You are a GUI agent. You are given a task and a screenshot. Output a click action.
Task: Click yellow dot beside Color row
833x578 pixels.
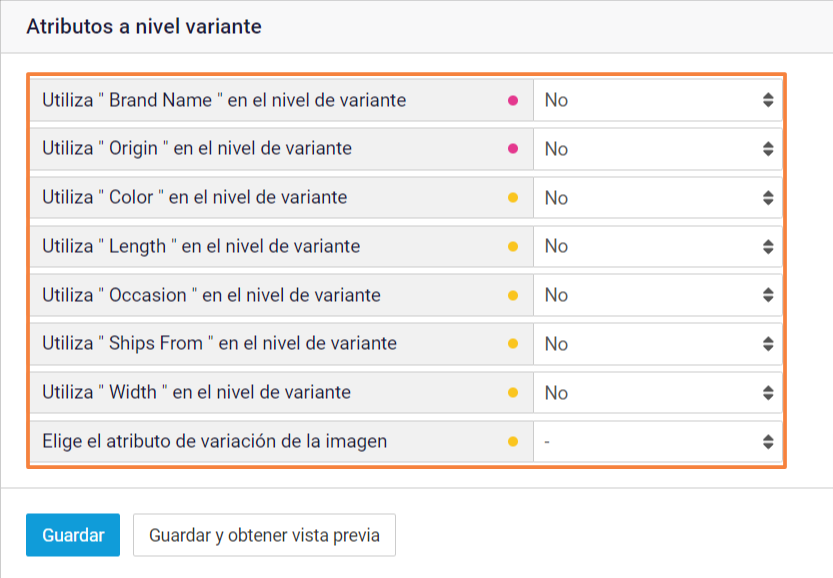coord(513,198)
